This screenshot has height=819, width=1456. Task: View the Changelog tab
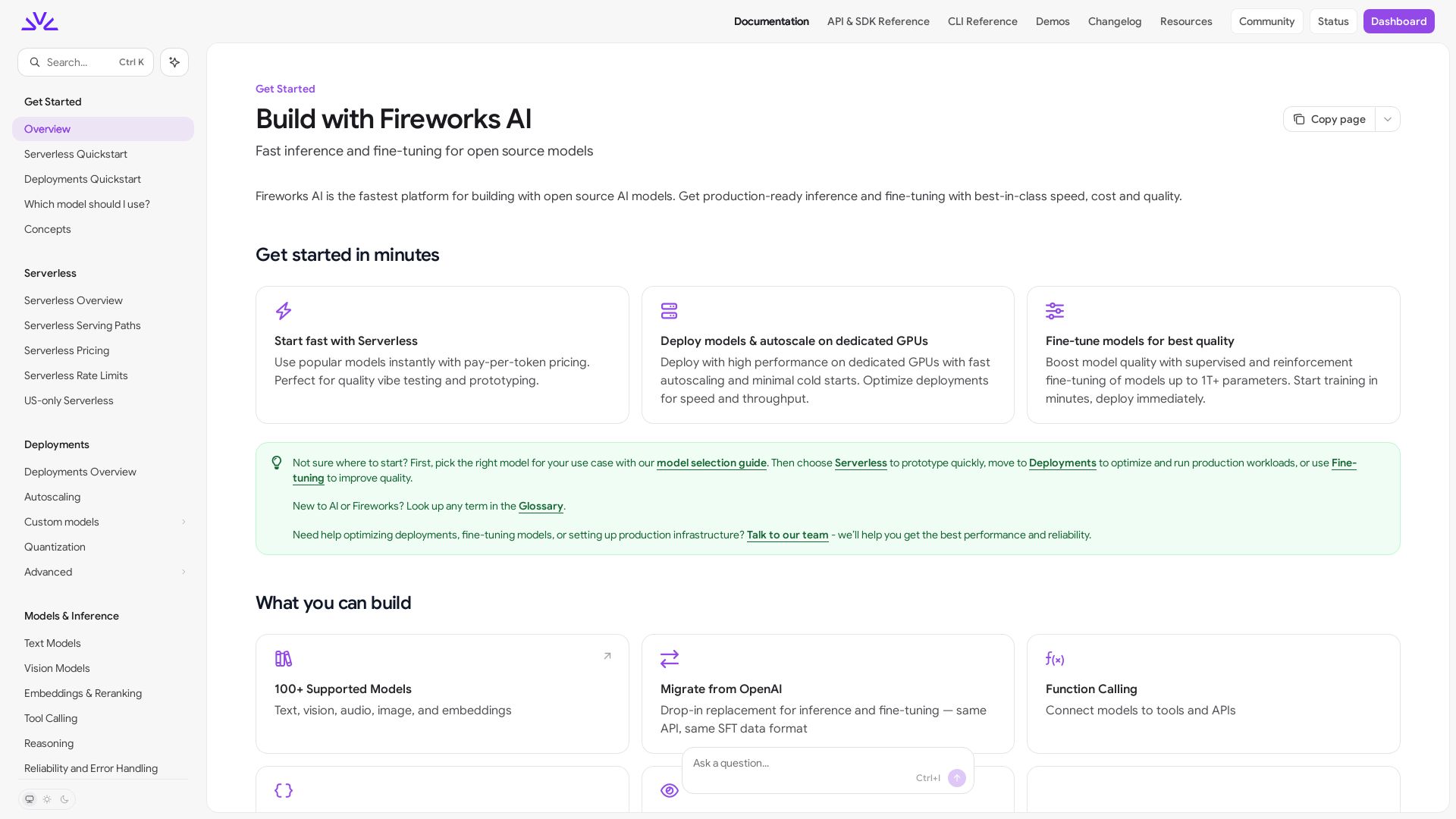[1115, 21]
